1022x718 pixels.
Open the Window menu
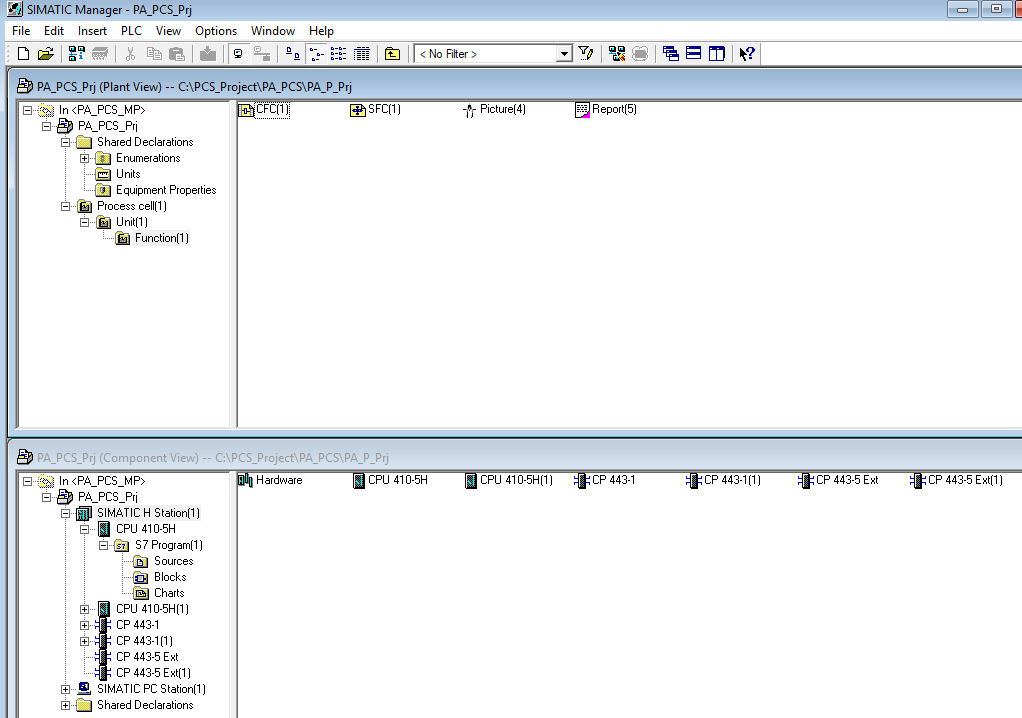(272, 31)
